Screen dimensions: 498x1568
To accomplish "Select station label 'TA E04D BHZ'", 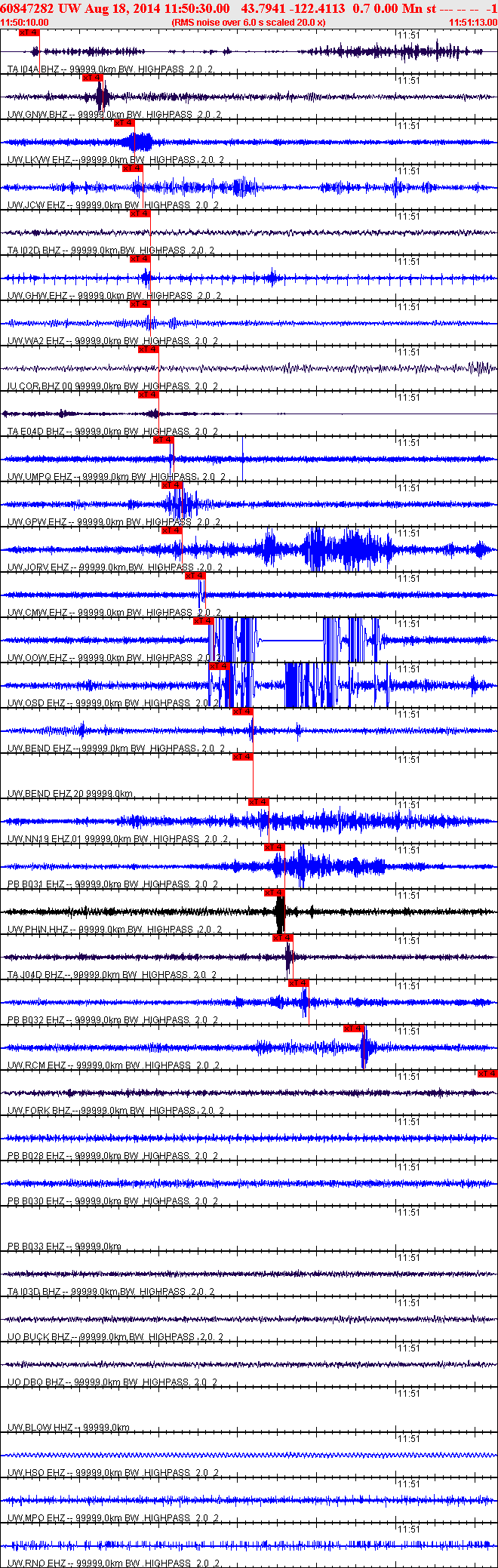I will click(x=36, y=432).
